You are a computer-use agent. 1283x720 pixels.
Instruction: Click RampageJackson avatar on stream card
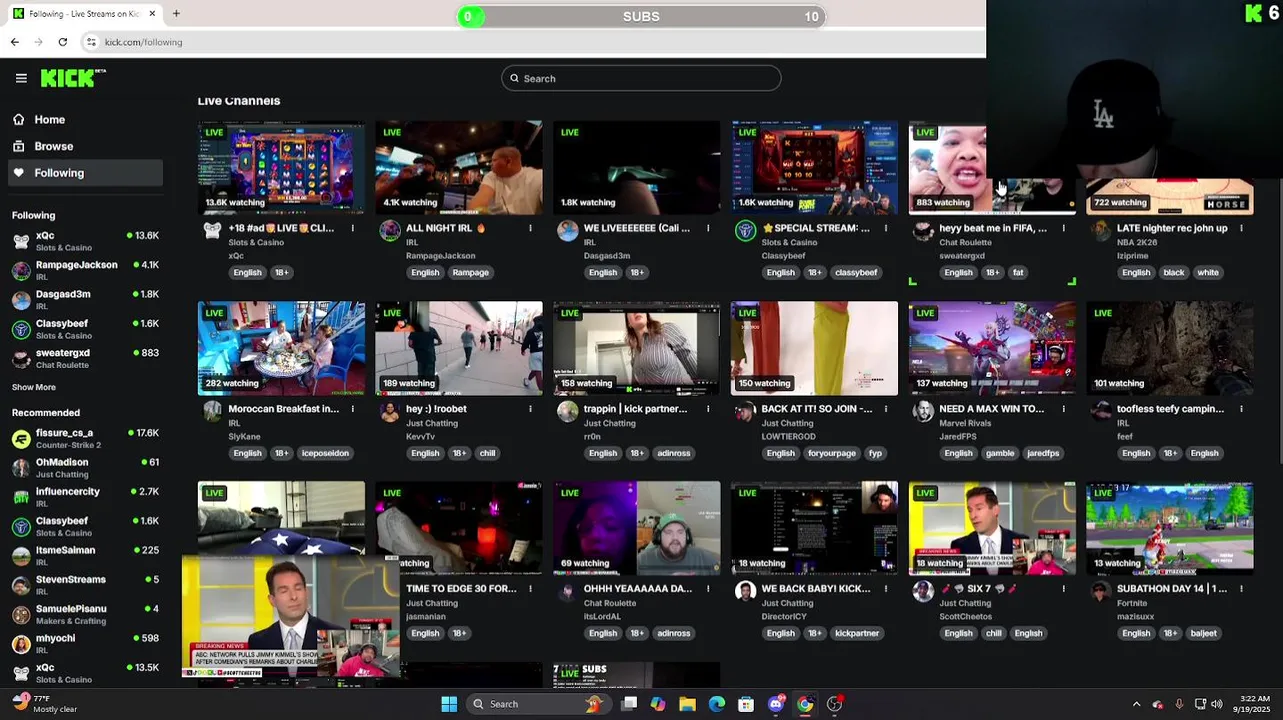390,231
